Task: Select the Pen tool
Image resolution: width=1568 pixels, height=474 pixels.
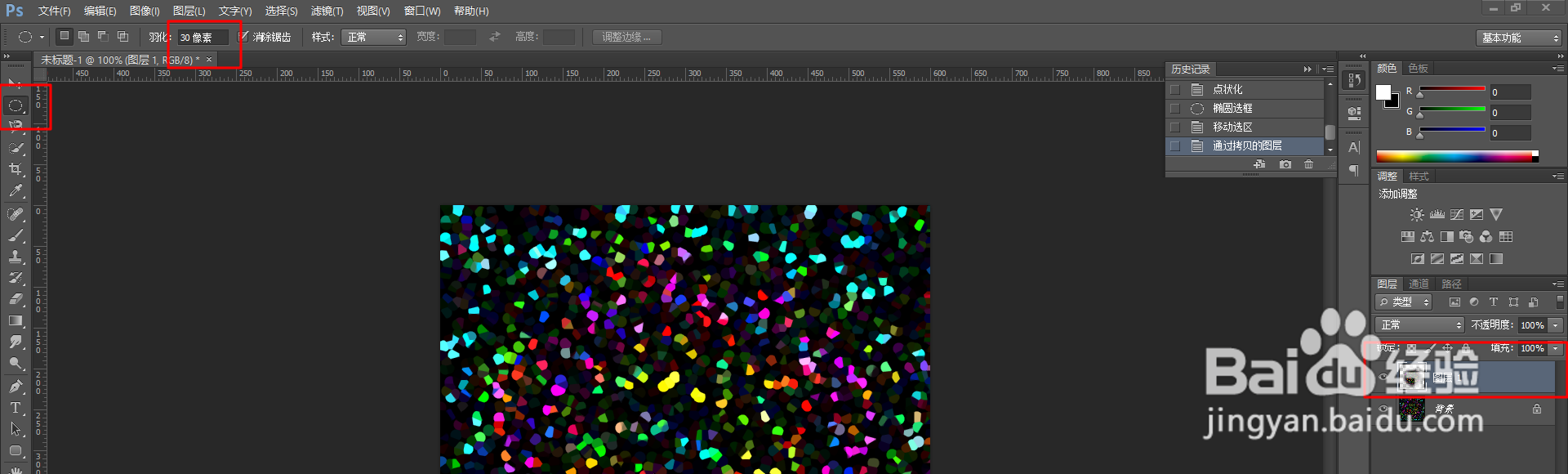Action: (x=16, y=387)
